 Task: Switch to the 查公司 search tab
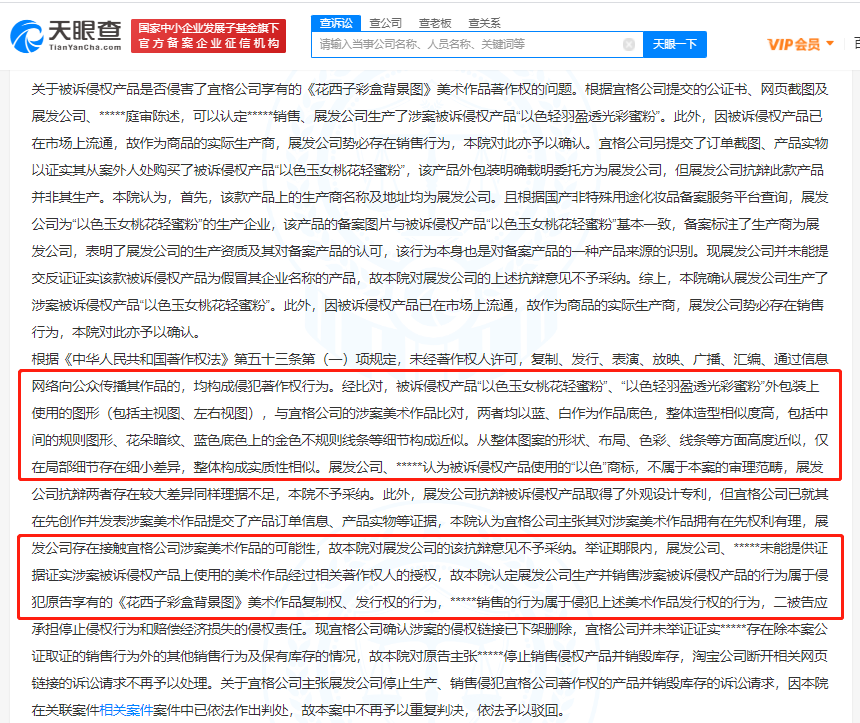(x=386, y=23)
